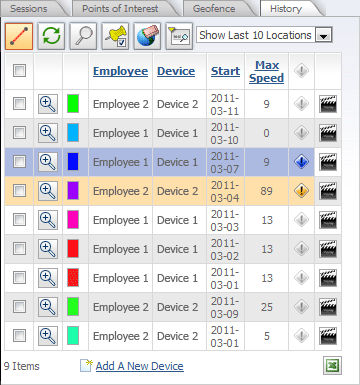Click the green refresh arrows icon
Image resolution: width=360 pixels, height=385 pixels.
51,36
